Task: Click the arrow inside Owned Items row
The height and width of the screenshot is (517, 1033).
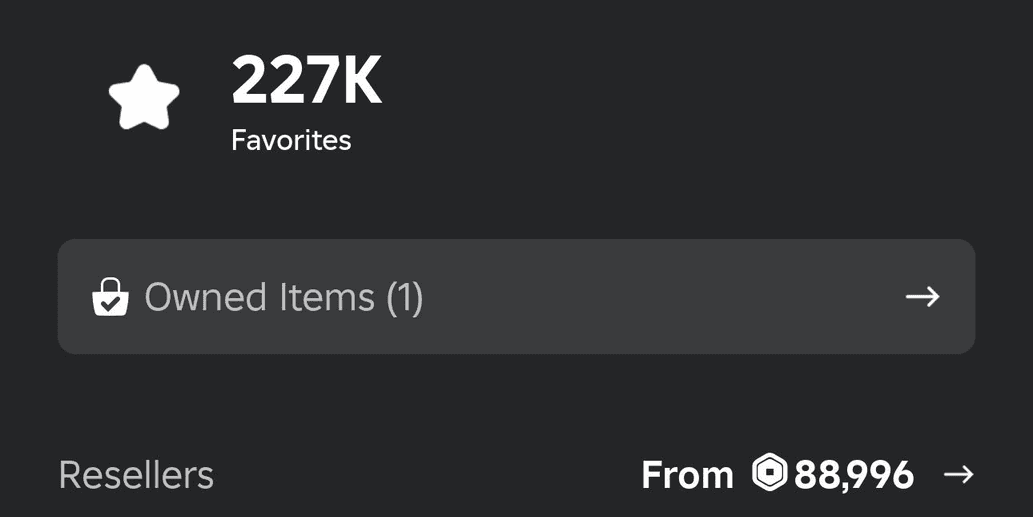Action: (922, 296)
